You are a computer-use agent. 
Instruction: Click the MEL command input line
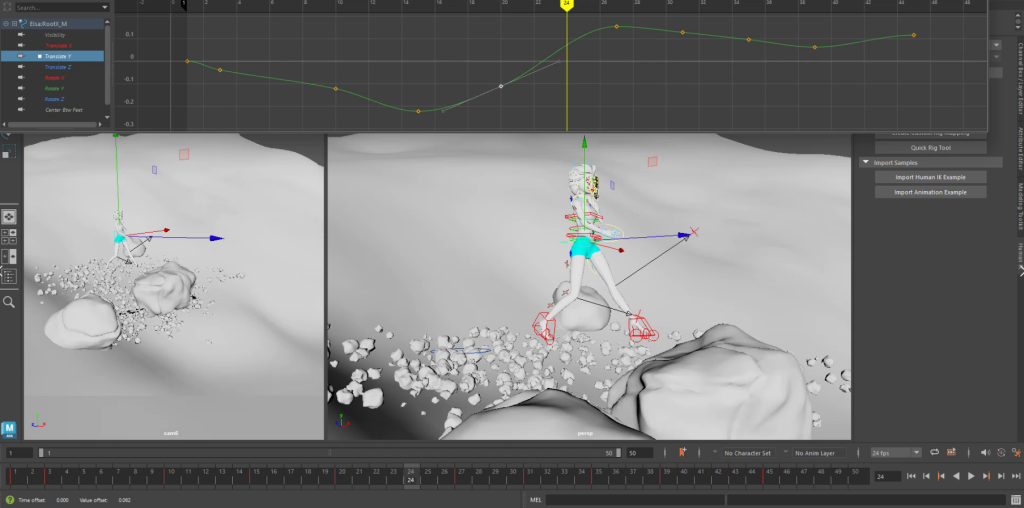pyautogui.click(x=633, y=500)
